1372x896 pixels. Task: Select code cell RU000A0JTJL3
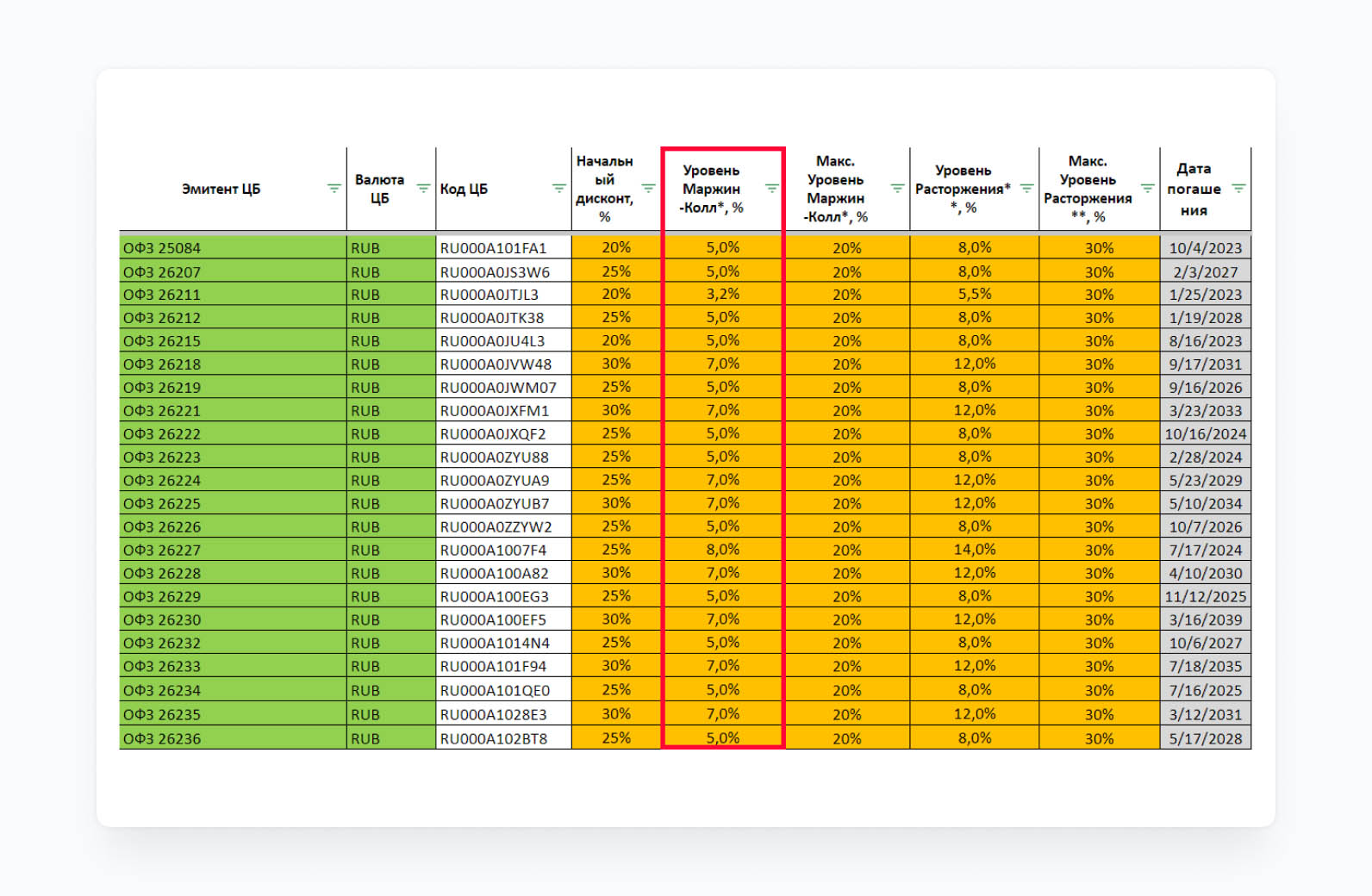pyautogui.click(x=502, y=295)
